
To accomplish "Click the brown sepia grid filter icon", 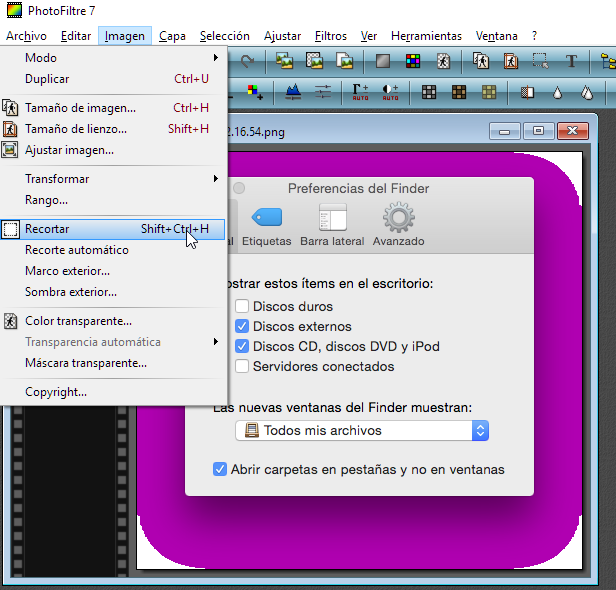I will (x=459, y=92).
